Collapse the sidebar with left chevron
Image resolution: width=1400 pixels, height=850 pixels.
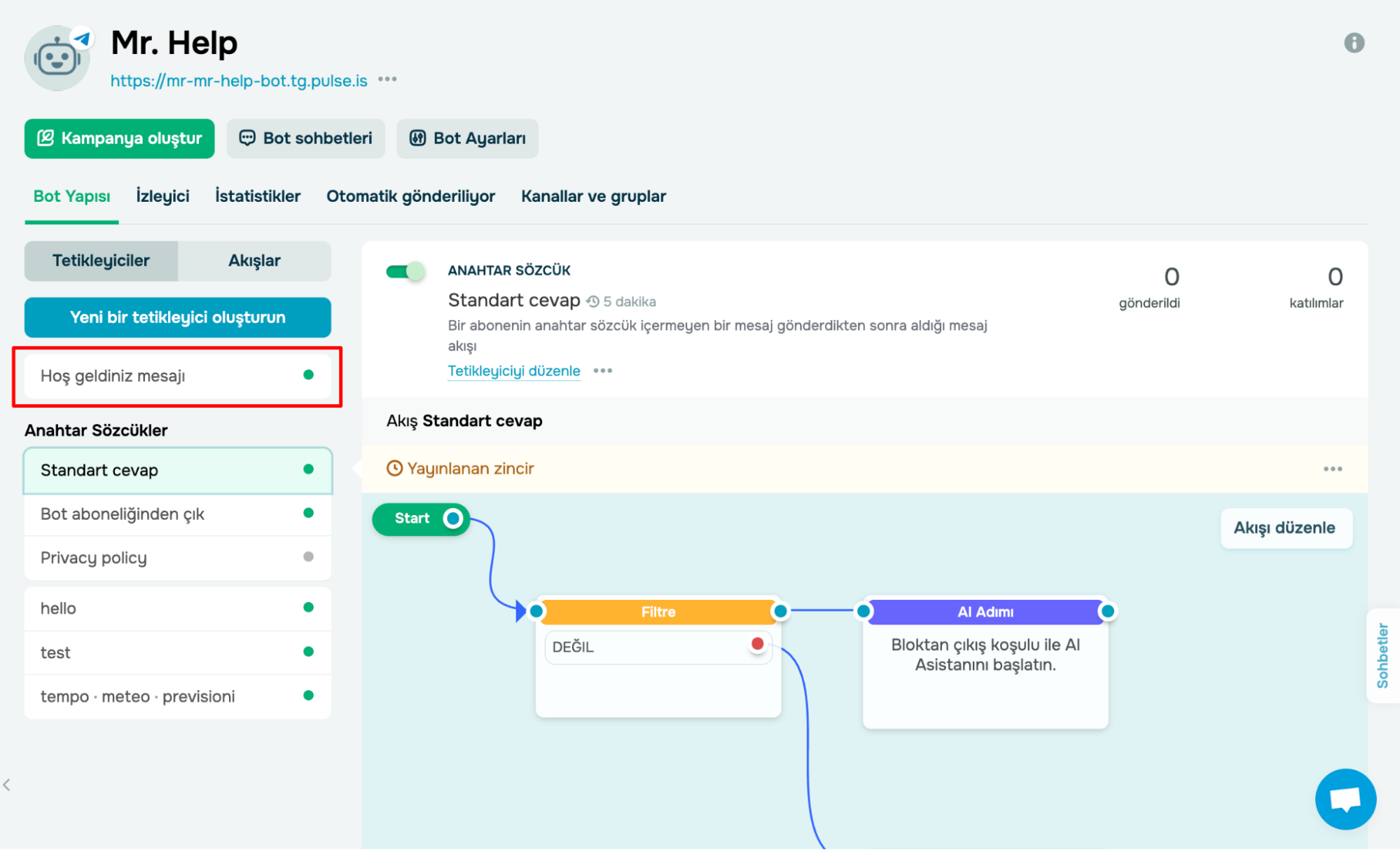click(x=7, y=785)
